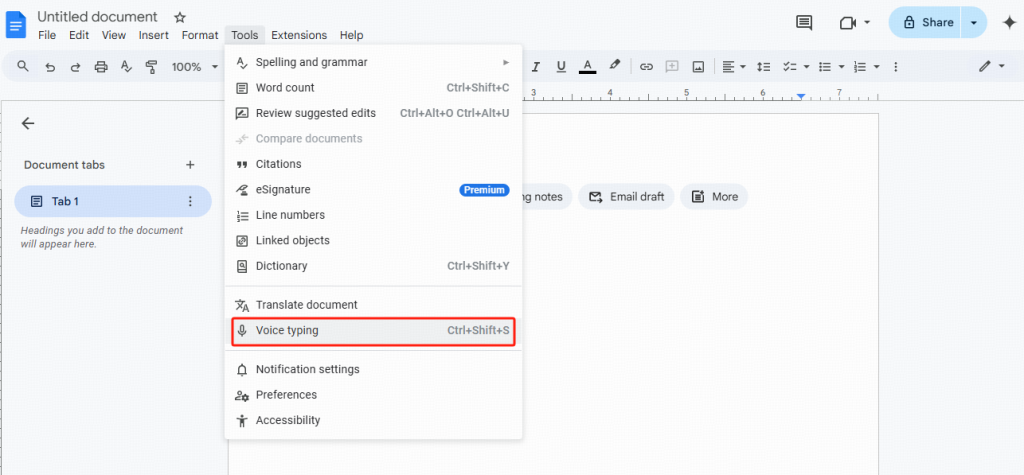Image resolution: width=1024 pixels, height=475 pixels.
Task: Close the open Tools menu
Action: tap(244, 35)
